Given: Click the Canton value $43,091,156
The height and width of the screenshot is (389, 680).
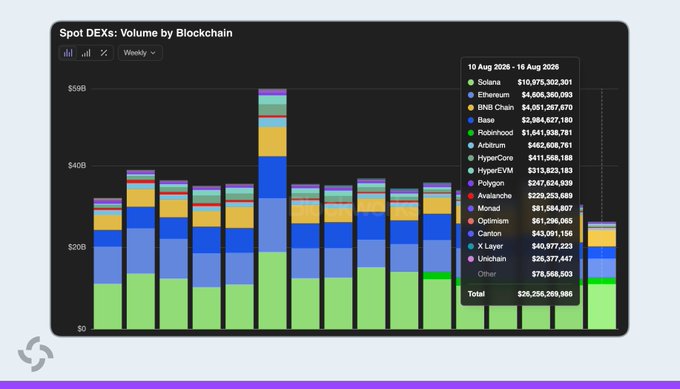Looking at the screenshot, I should tap(552, 233).
